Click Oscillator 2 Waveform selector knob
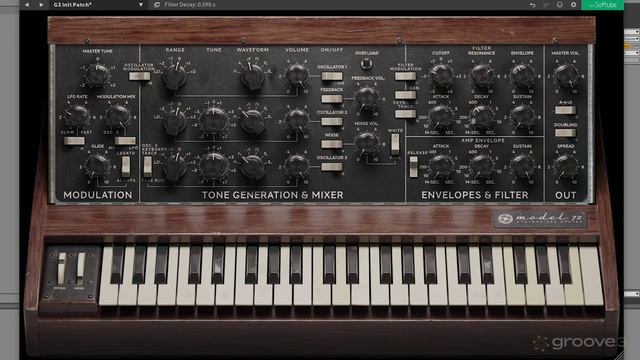The width and height of the screenshot is (640, 360). (252, 122)
